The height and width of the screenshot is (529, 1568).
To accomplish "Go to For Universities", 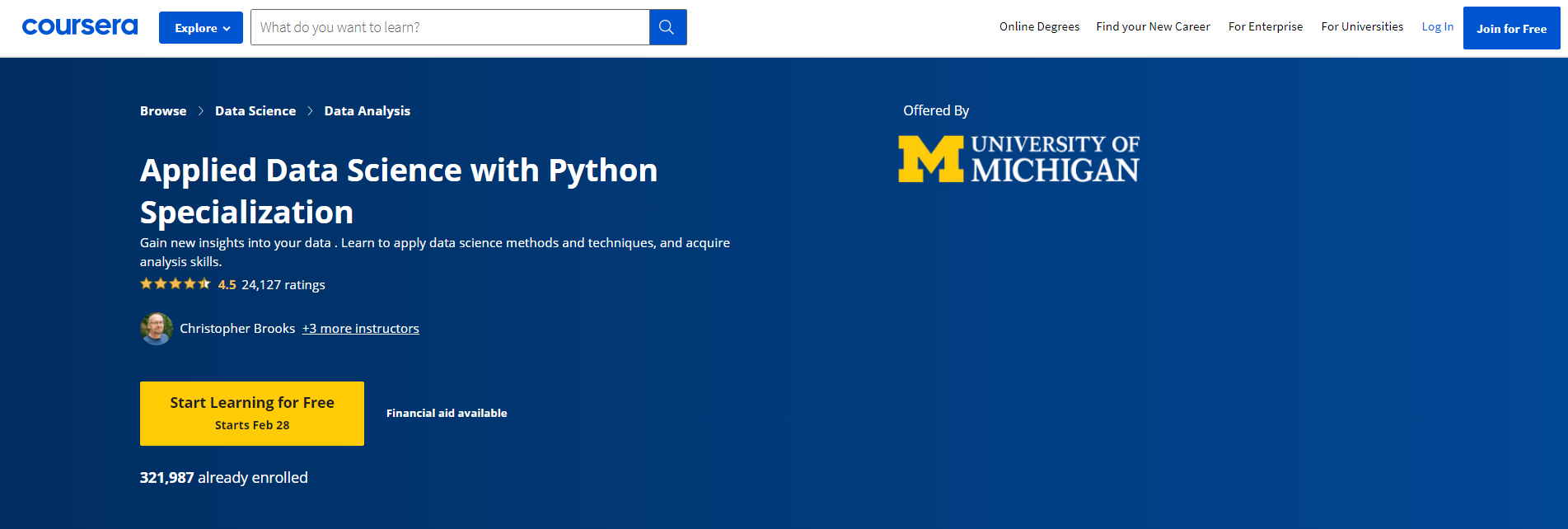I will pos(1362,26).
